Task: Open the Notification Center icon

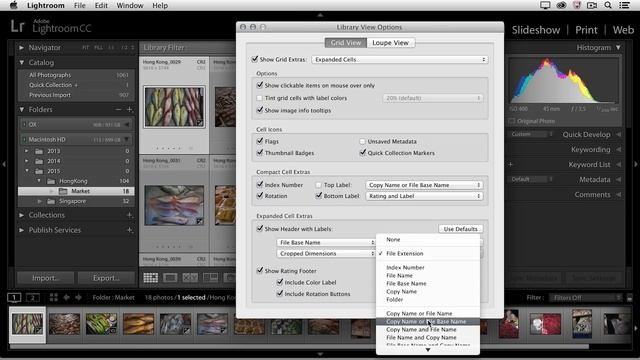Action: (x=624, y=5)
